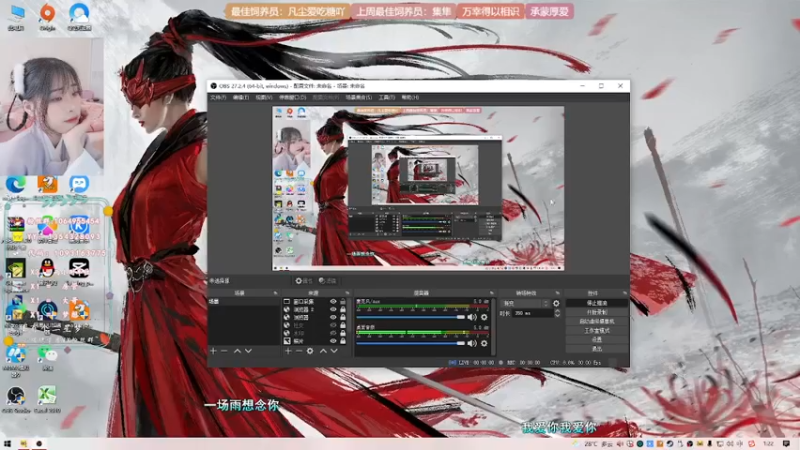The height and width of the screenshot is (450, 800).
Task: Pop out the 来源 dock with its header icon
Action: coord(347,293)
